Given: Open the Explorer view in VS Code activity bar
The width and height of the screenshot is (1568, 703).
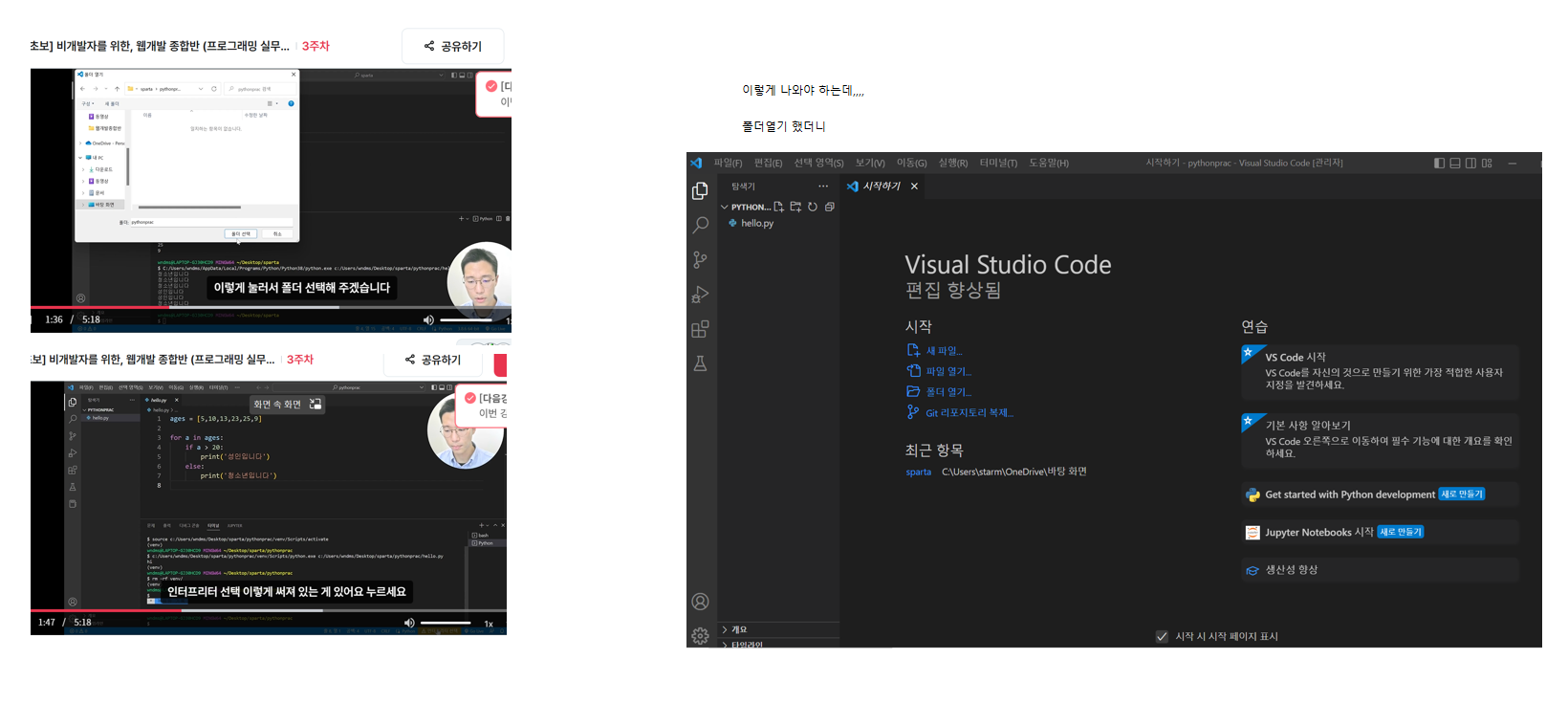Looking at the screenshot, I should [x=700, y=191].
